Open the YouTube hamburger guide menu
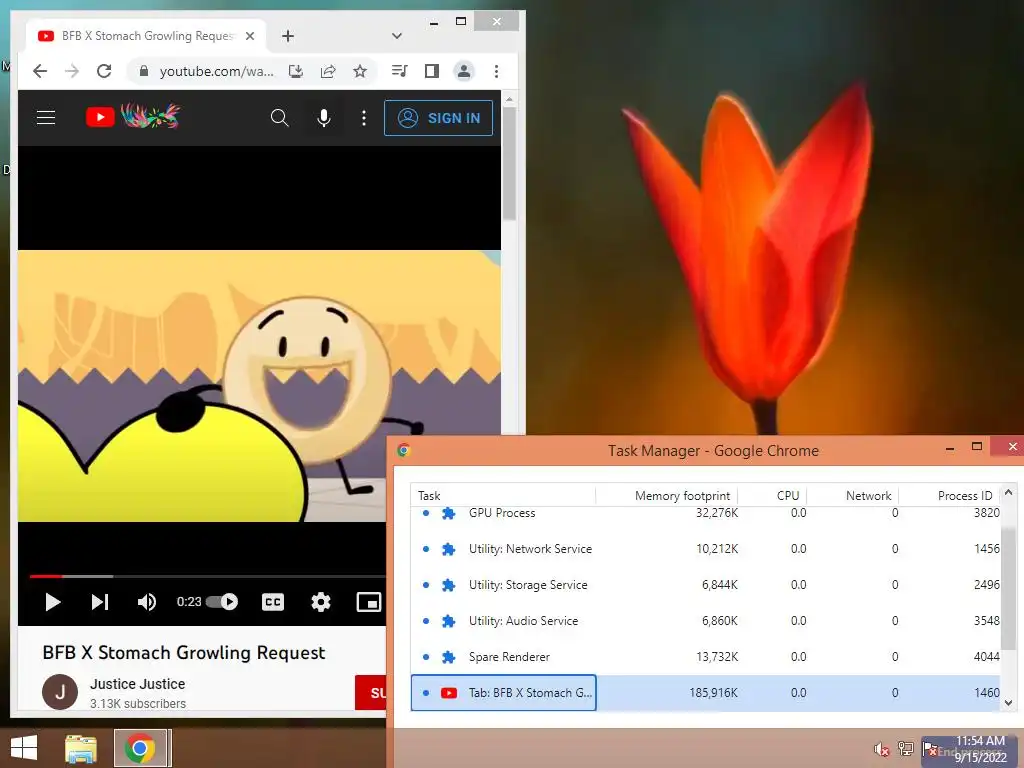This screenshot has width=1024, height=768. (x=46, y=118)
